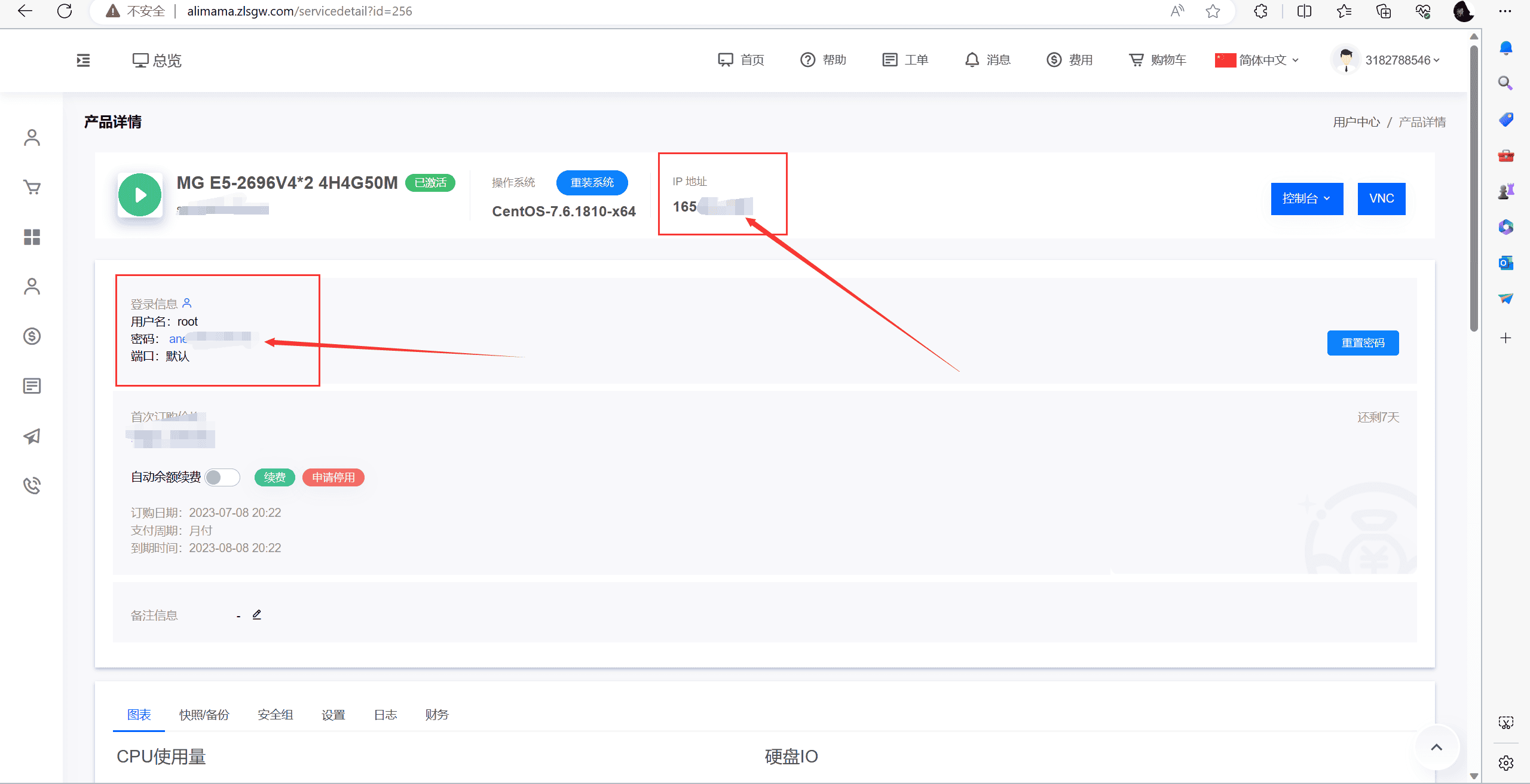Go to 首页 home
This screenshot has width=1530, height=784.
pyautogui.click(x=741, y=60)
